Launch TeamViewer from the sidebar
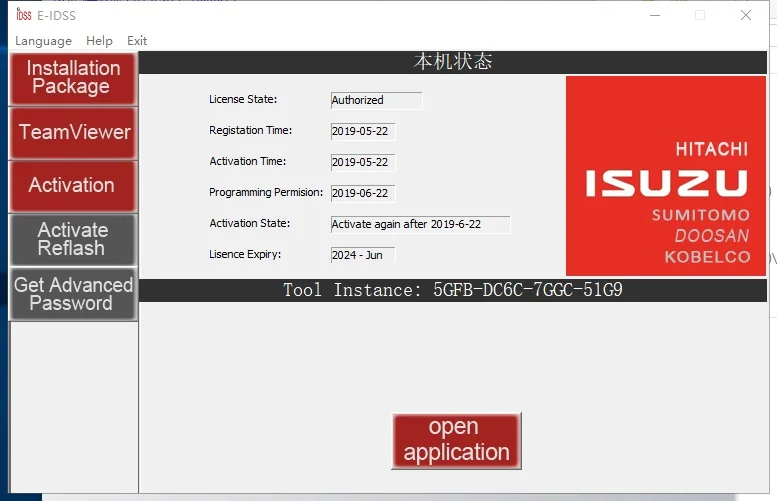The height and width of the screenshot is (501, 777). pos(73,133)
